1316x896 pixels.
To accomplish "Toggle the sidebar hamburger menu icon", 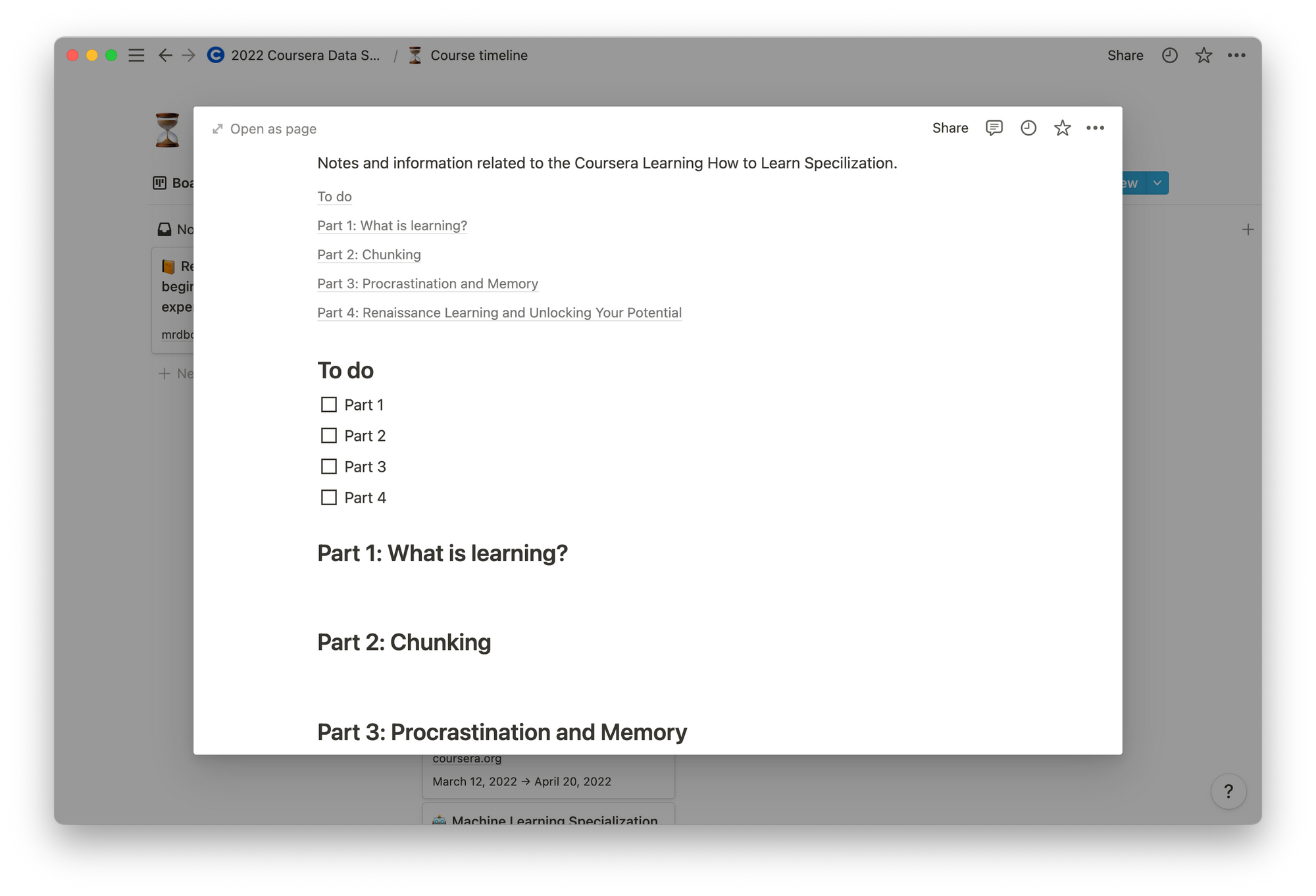I will 136,55.
